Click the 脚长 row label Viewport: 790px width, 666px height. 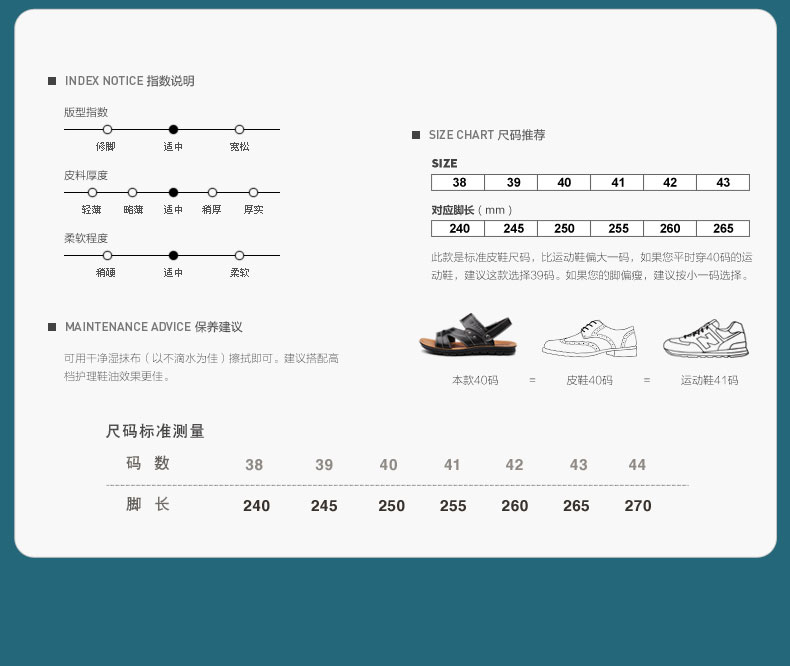point(148,504)
